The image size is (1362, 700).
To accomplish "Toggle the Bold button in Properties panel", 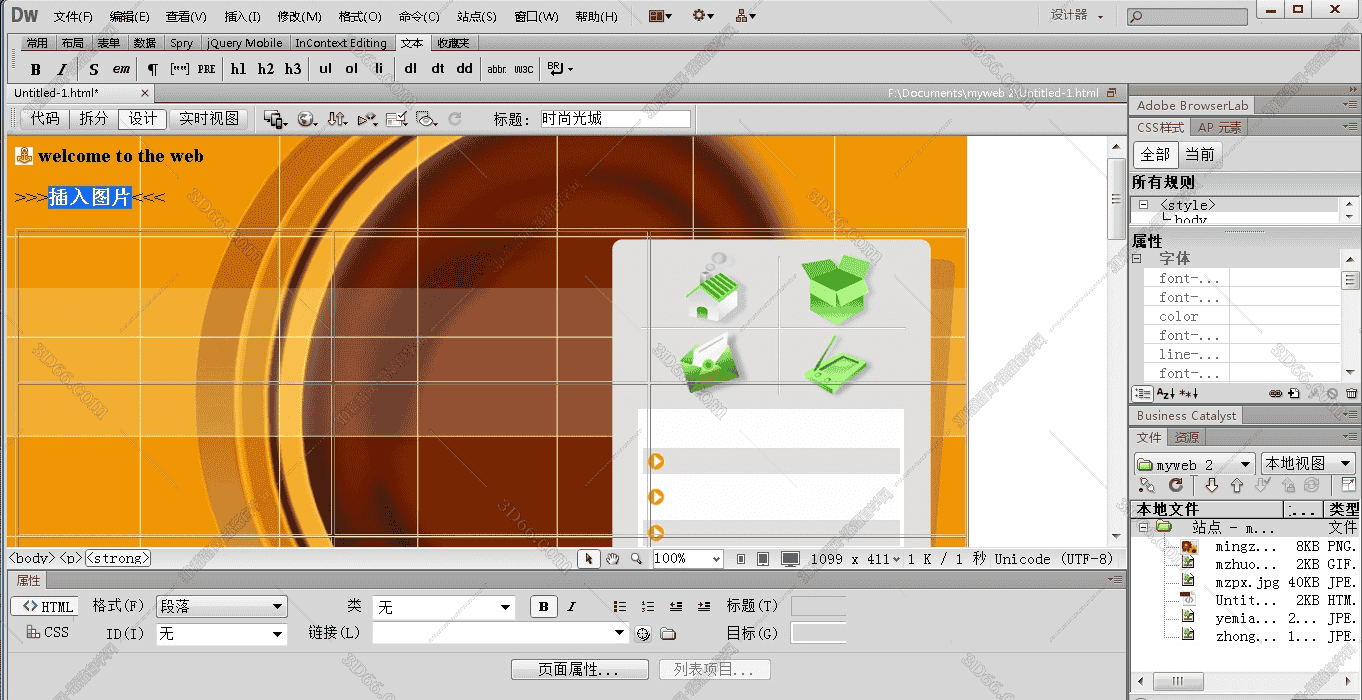I will pos(543,606).
